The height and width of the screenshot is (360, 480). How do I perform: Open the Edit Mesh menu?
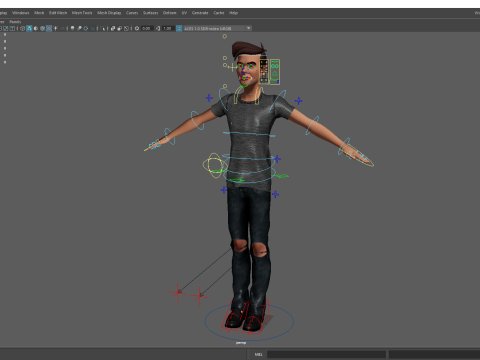[x=58, y=13]
